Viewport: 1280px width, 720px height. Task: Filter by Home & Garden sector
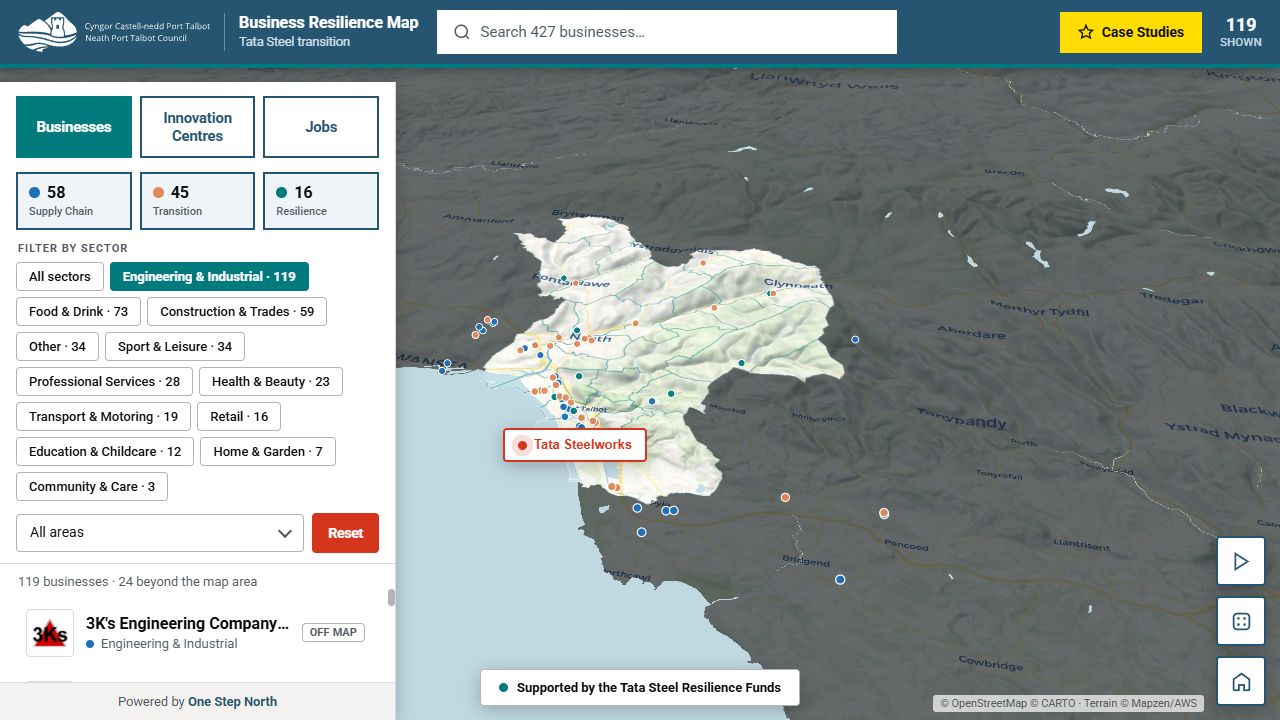click(268, 452)
